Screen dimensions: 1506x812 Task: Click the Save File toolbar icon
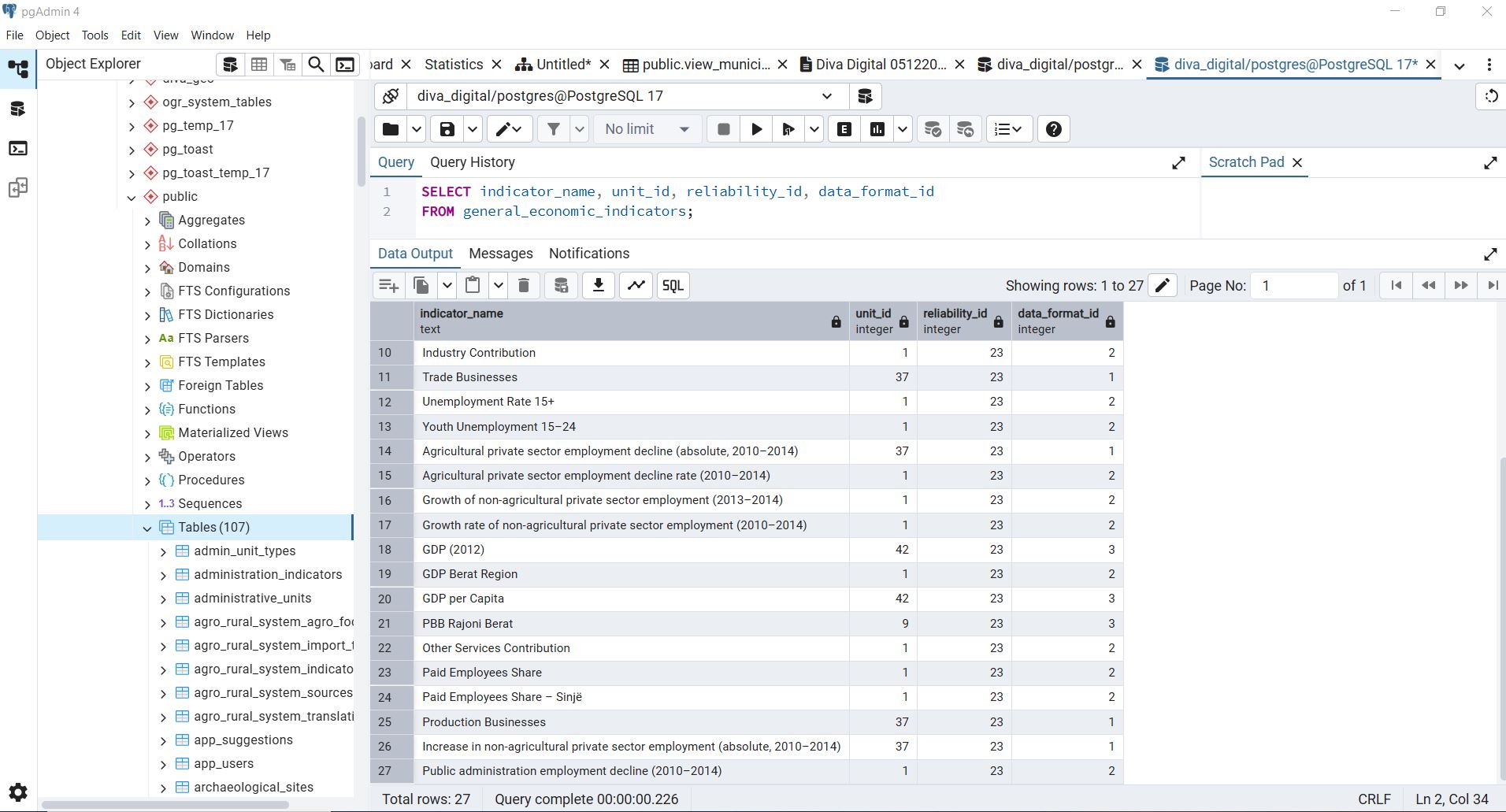pyautogui.click(x=447, y=129)
